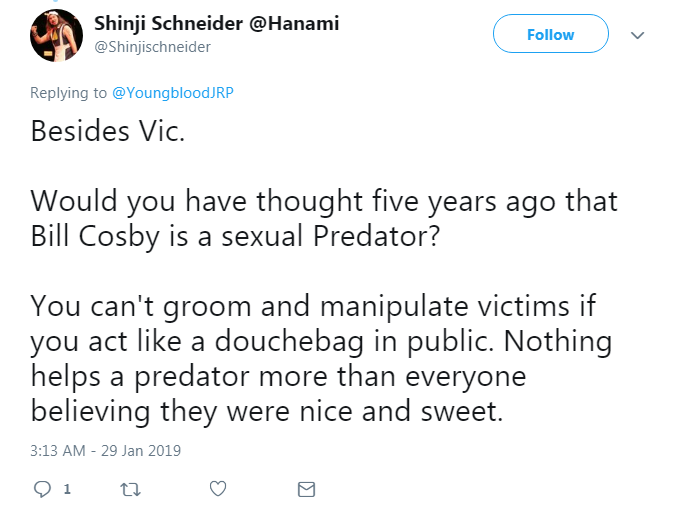Send via direct message envelope icon
The width and height of the screenshot is (673, 518).
306,489
